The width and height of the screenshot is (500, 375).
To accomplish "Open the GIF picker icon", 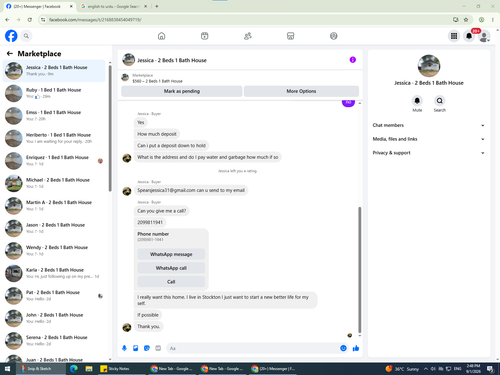I will (158, 348).
